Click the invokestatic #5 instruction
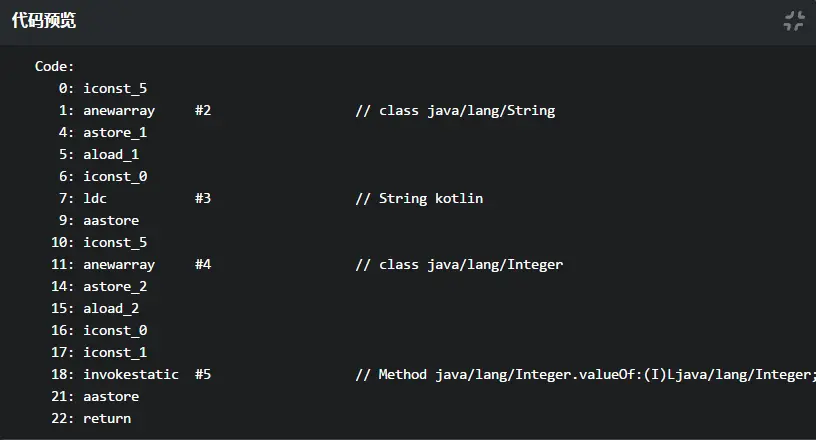This screenshot has height=440, width=816. (x=147, y=374)
